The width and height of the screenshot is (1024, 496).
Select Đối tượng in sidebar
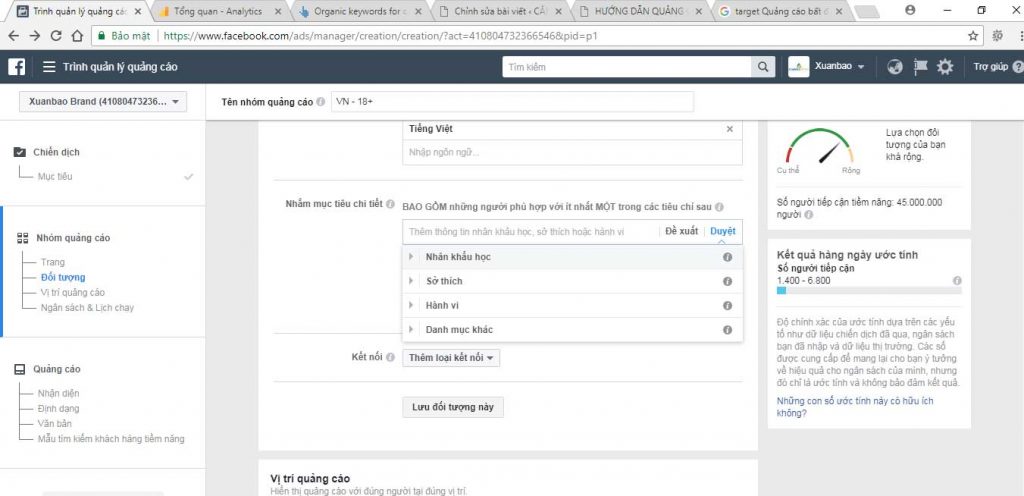[63, 277]
